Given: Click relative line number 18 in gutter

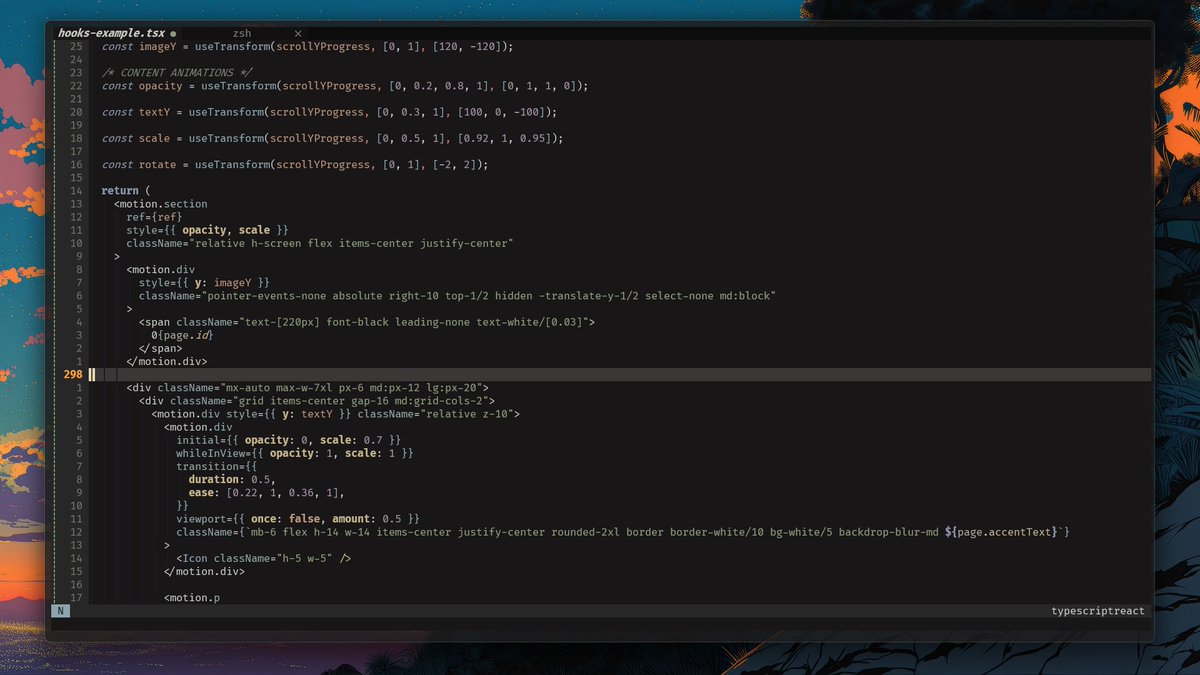Looking at the screenshot, I should (76, 138).
